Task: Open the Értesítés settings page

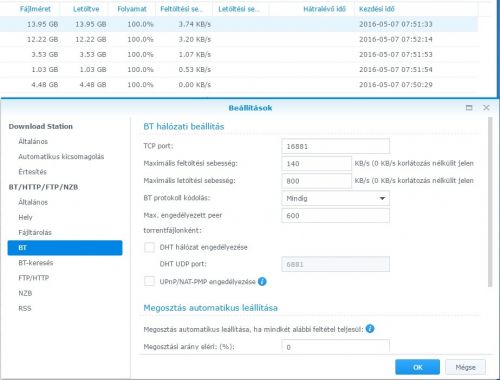Action: [x=32, y=172]
